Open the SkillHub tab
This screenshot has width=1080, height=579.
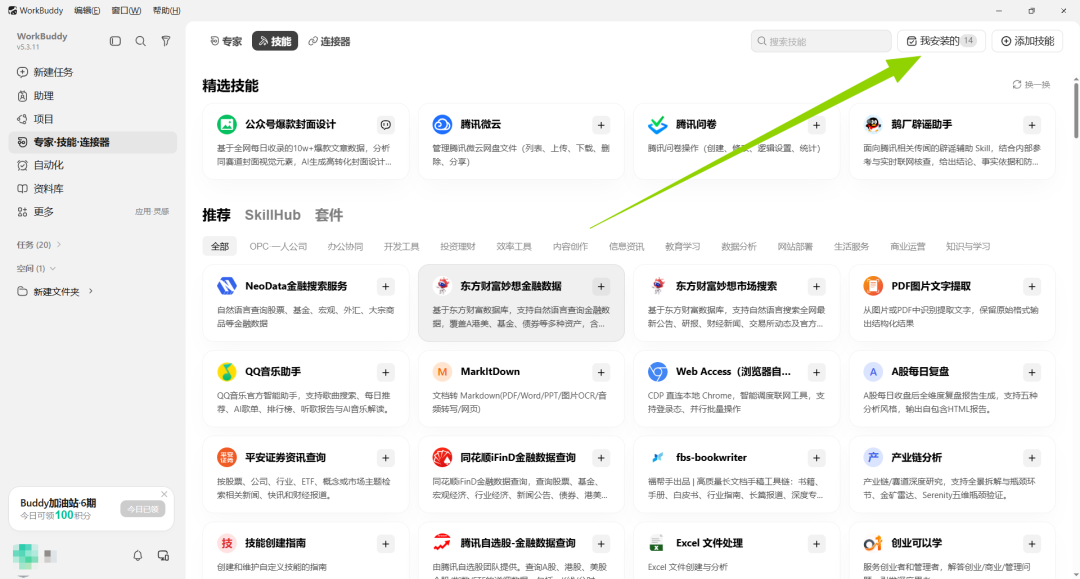273,215
